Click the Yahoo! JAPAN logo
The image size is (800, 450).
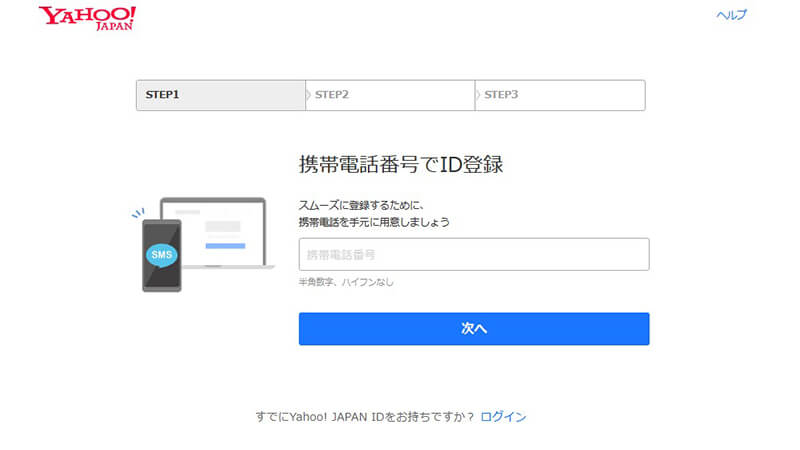pyautogui.click(x=87, y=18)
